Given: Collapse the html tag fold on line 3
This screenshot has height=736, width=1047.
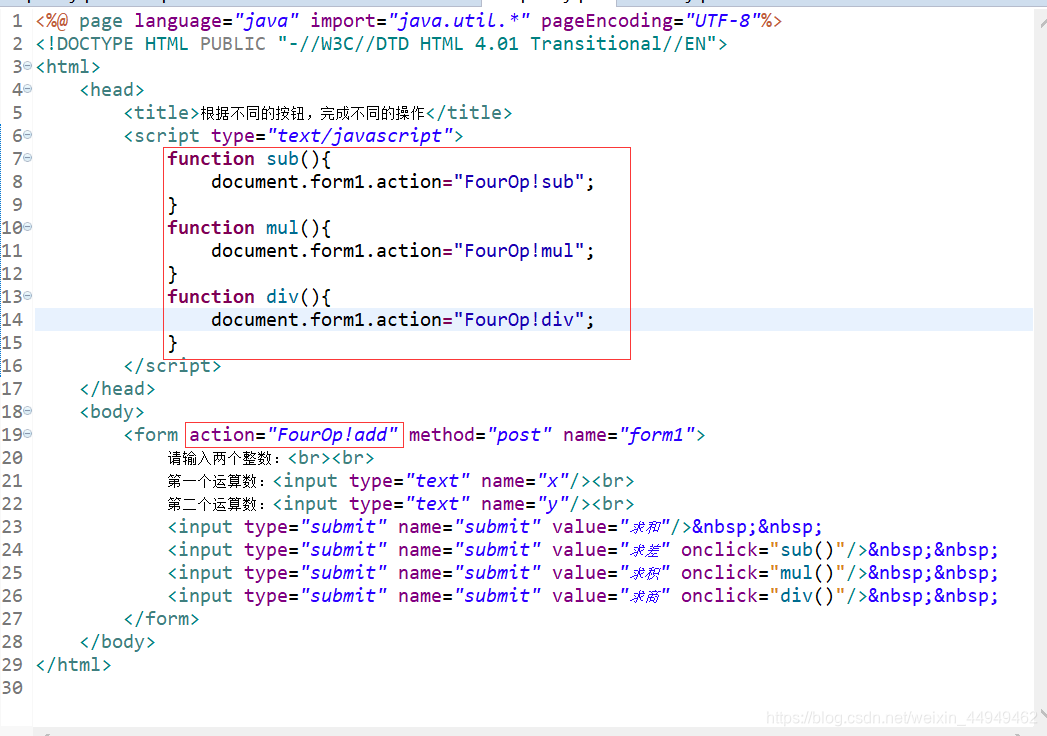Looking at the screenshot, I should click(27, 66).
